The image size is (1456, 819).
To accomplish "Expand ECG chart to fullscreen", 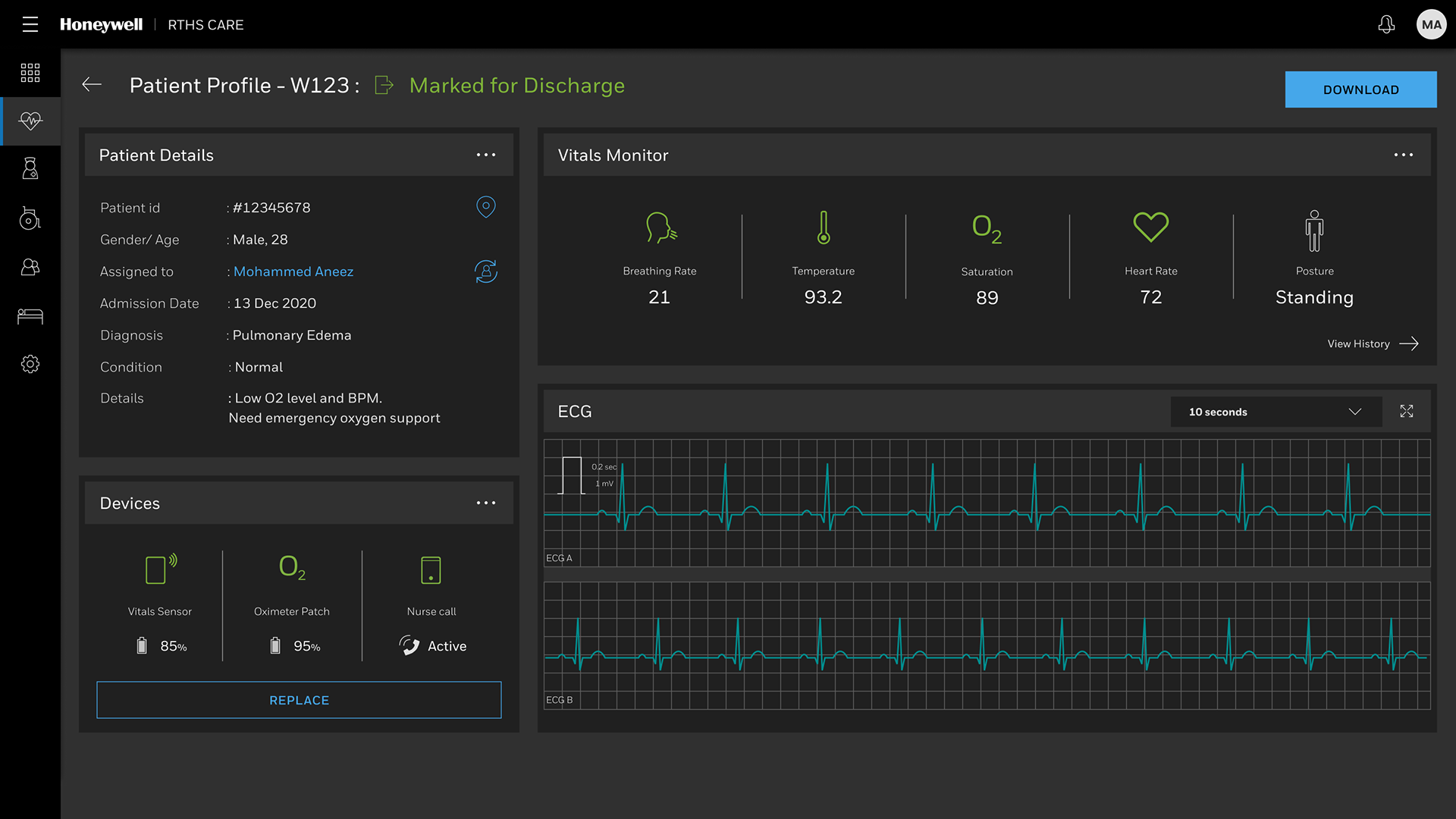I will pos(1406,411).
